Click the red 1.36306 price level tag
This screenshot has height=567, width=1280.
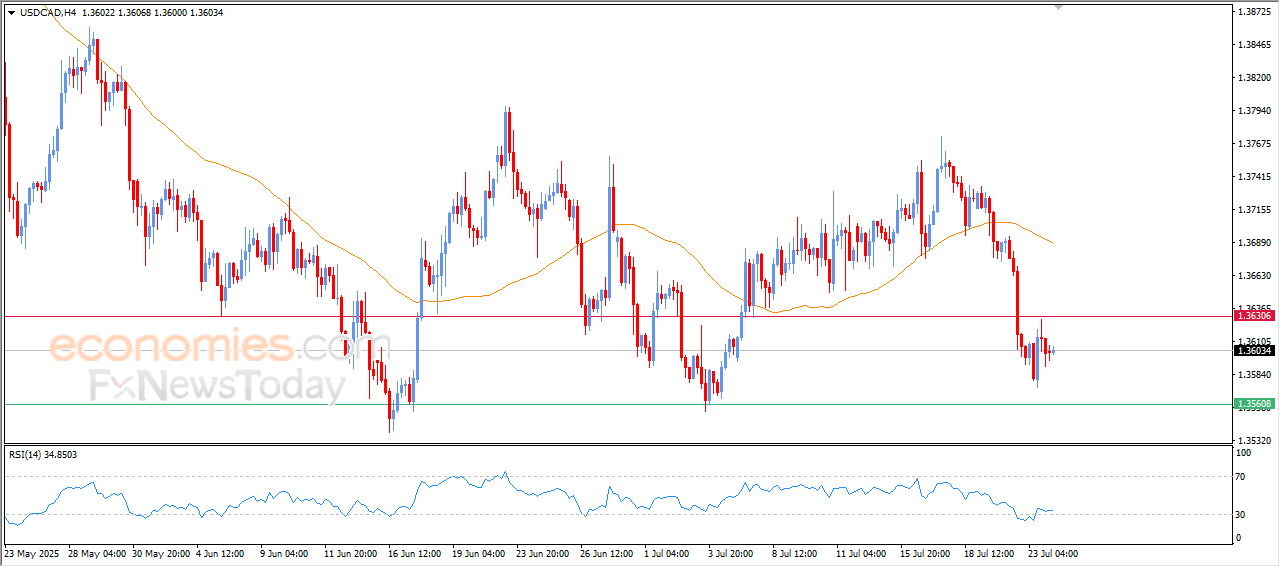tap(1255, 316)
